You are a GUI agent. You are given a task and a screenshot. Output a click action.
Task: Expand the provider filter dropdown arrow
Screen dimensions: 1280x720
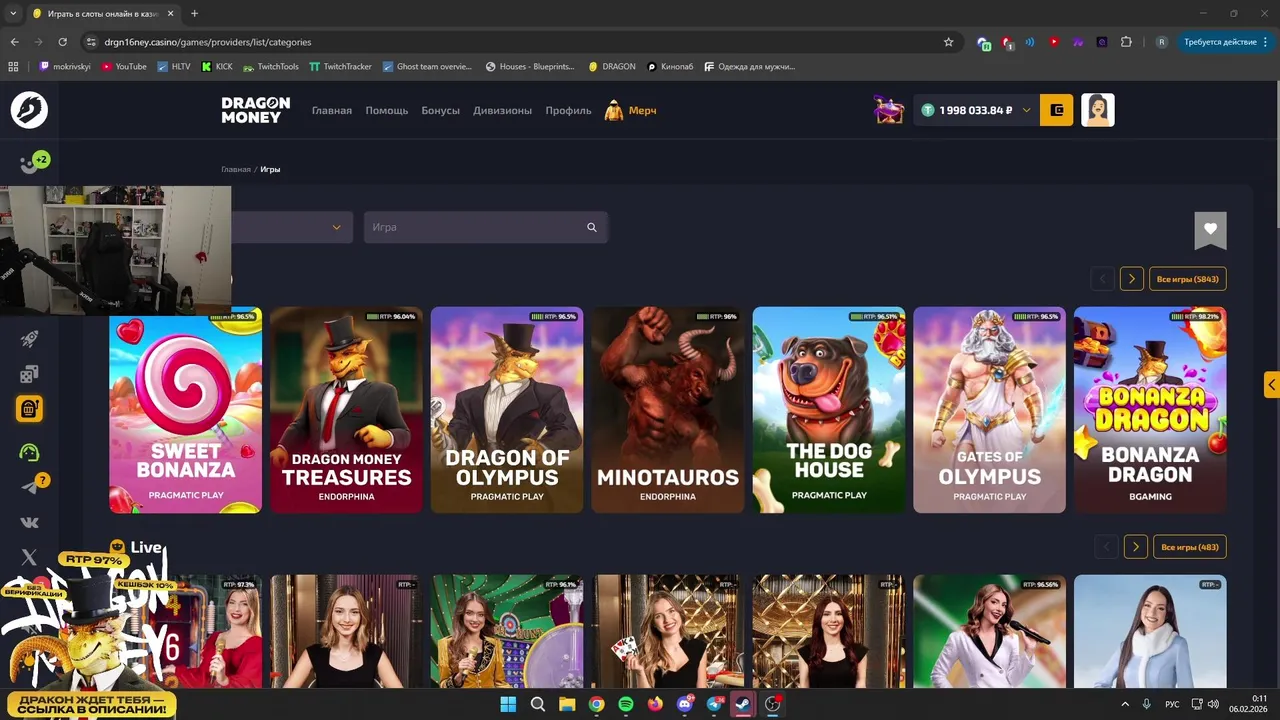(x=336, y=227)
